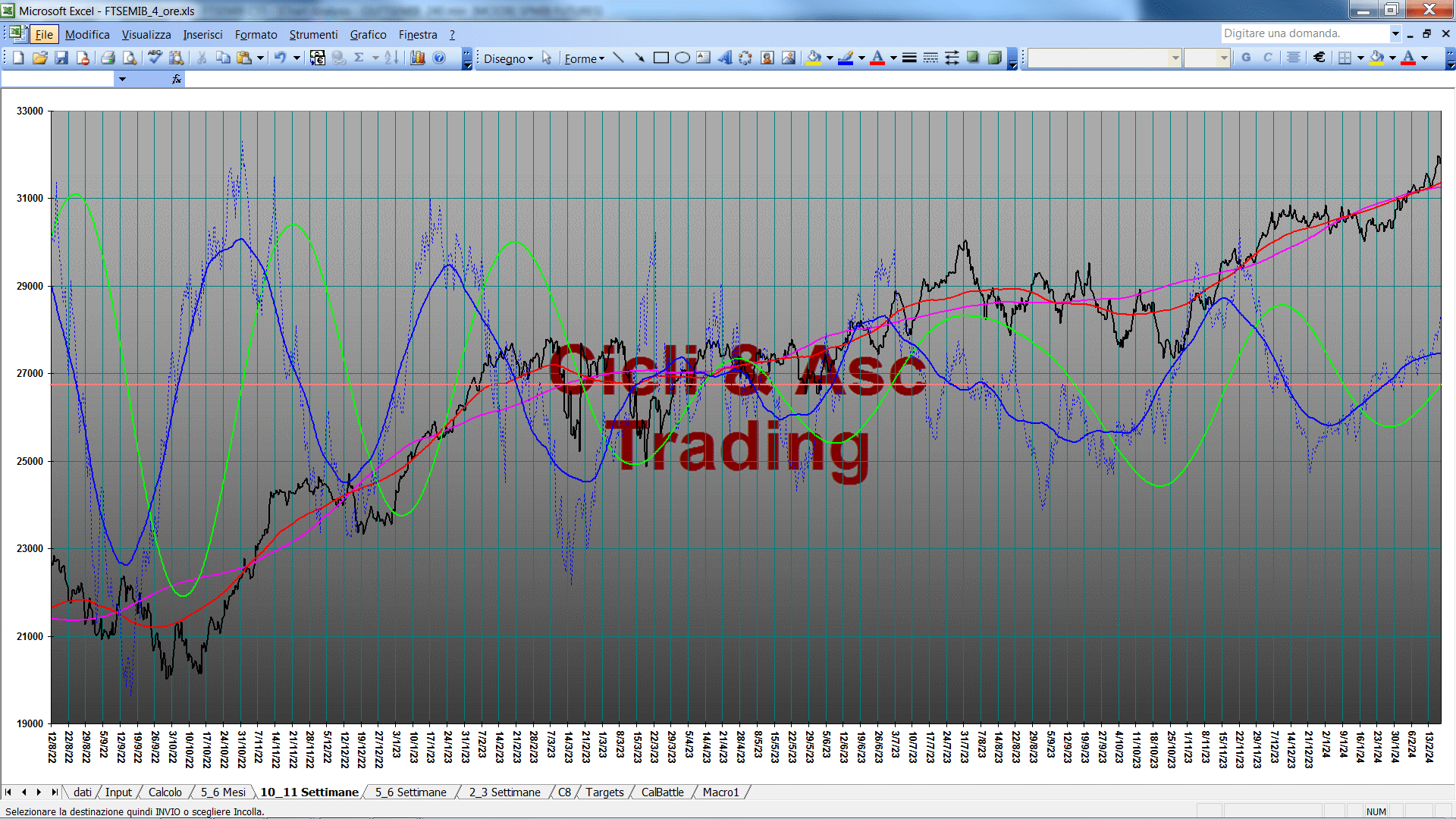Screen dimensions: 1456x819
Task: Open Excel Help with the question icon
Action: coord(439,58)
